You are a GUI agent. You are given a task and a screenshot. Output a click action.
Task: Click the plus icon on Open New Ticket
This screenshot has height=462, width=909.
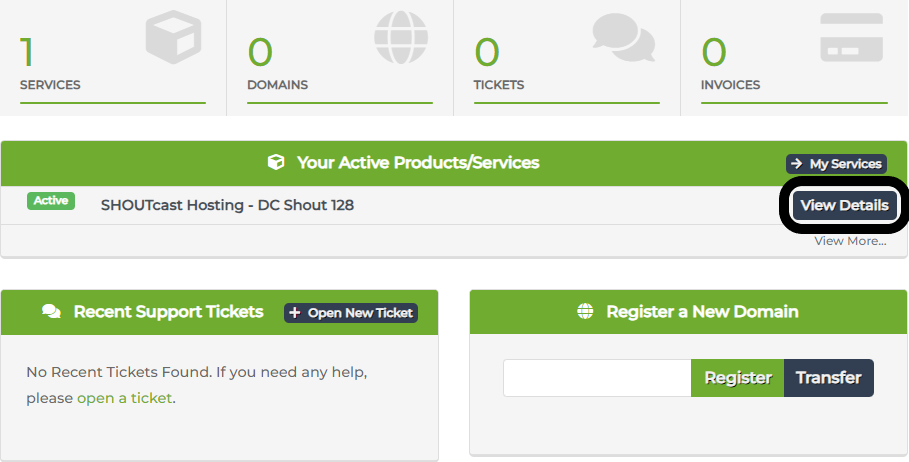(x=294, y=313)
